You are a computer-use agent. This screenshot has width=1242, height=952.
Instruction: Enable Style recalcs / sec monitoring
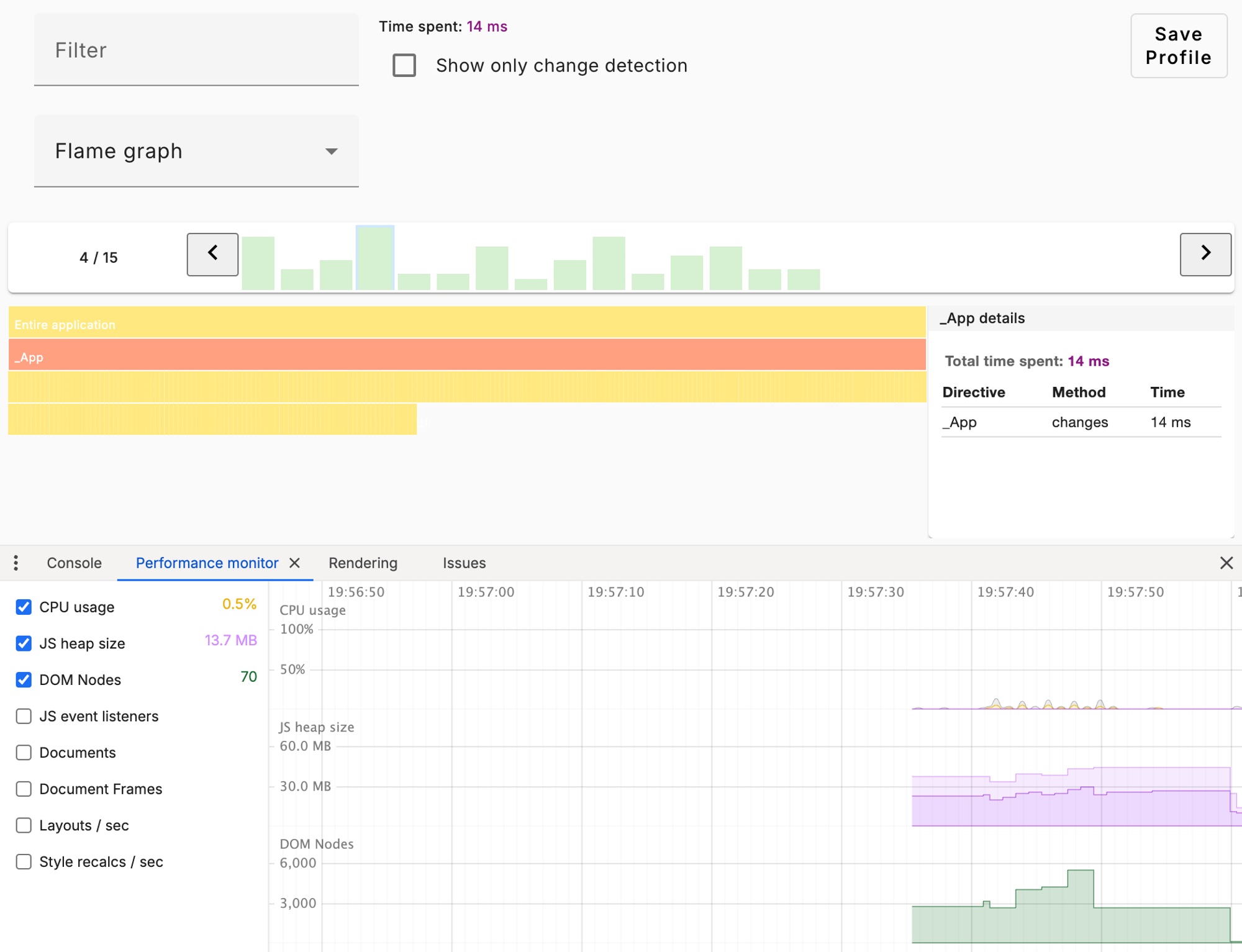click(24, 861)
